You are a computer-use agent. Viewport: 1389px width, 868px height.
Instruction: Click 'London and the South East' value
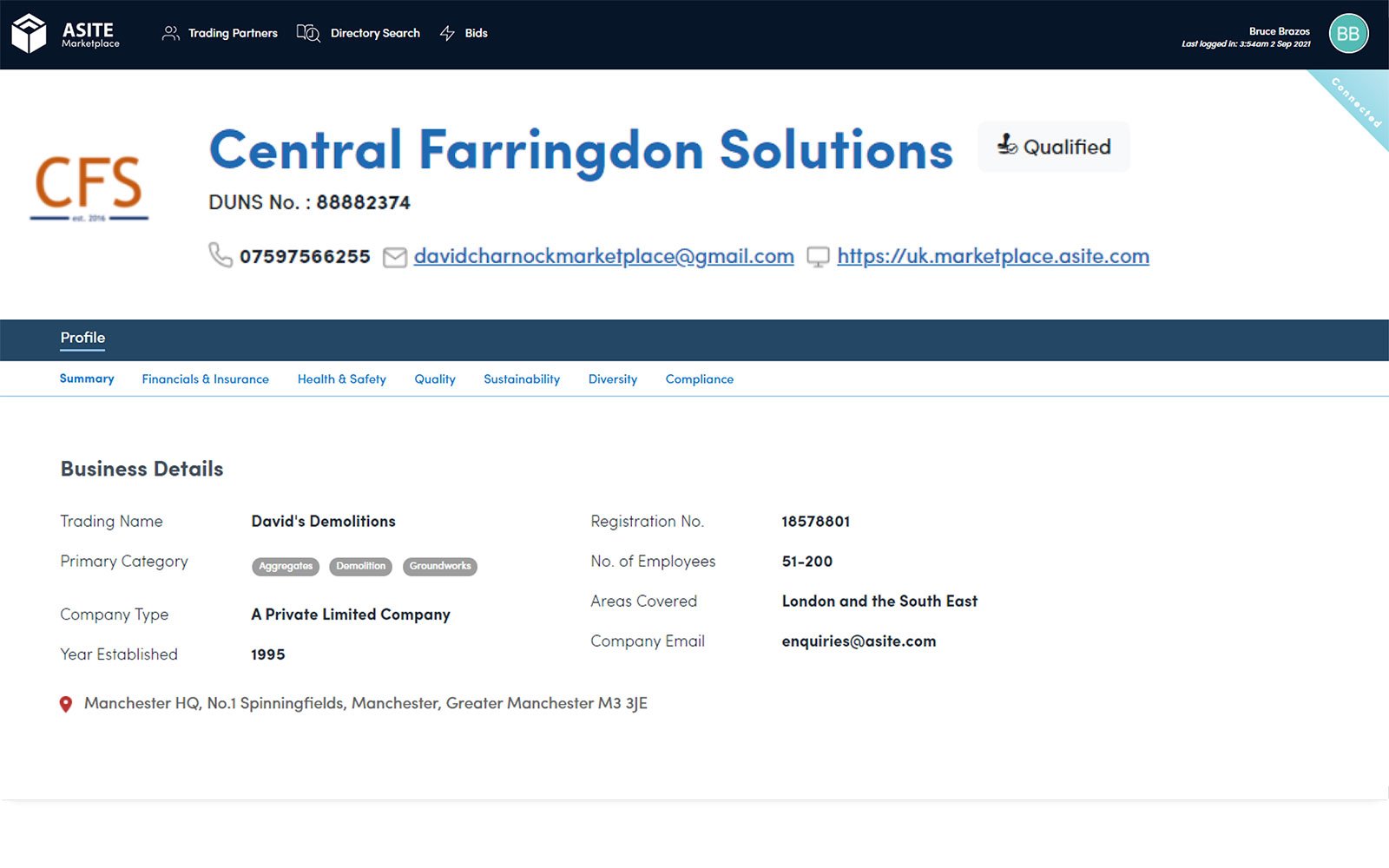pos(879,602)
